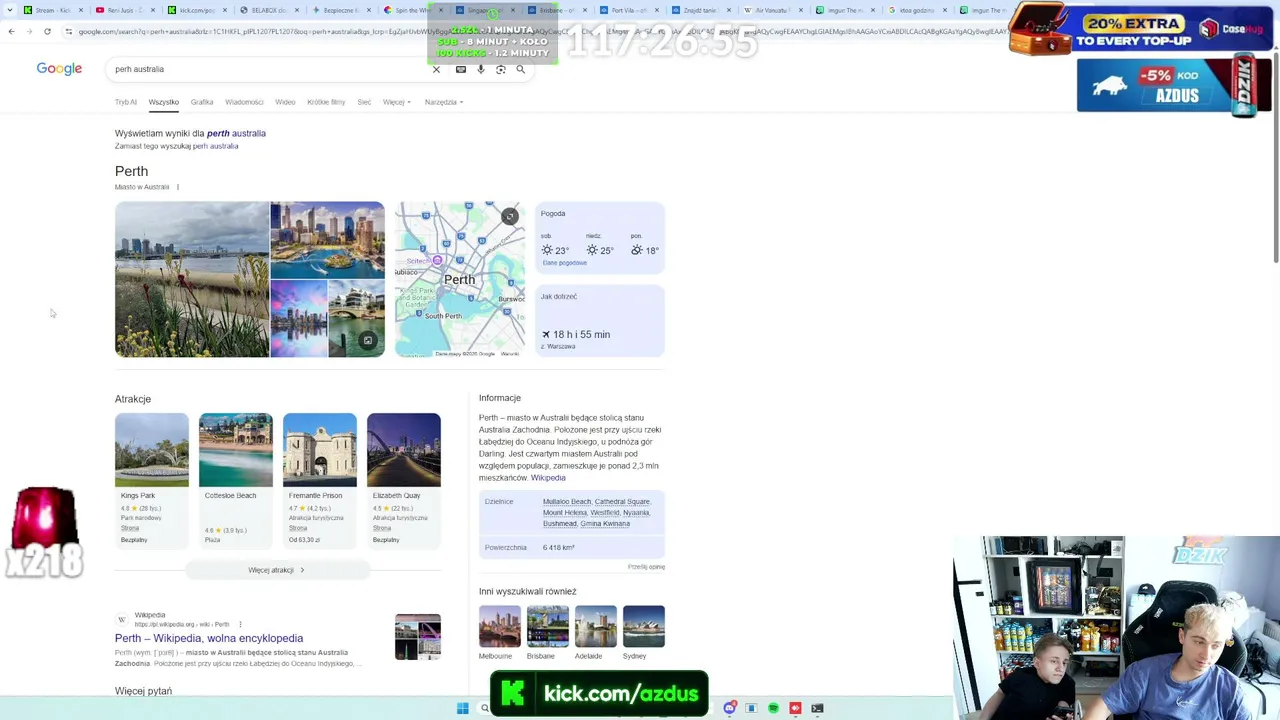Open the Cathedral Square district link
Image resolution: width=1280 pixels, height=720 pixels.
tap(622, 501)
